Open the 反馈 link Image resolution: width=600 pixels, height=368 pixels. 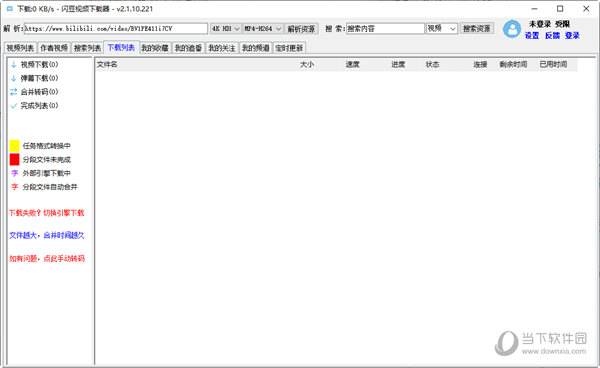point(552,36)
